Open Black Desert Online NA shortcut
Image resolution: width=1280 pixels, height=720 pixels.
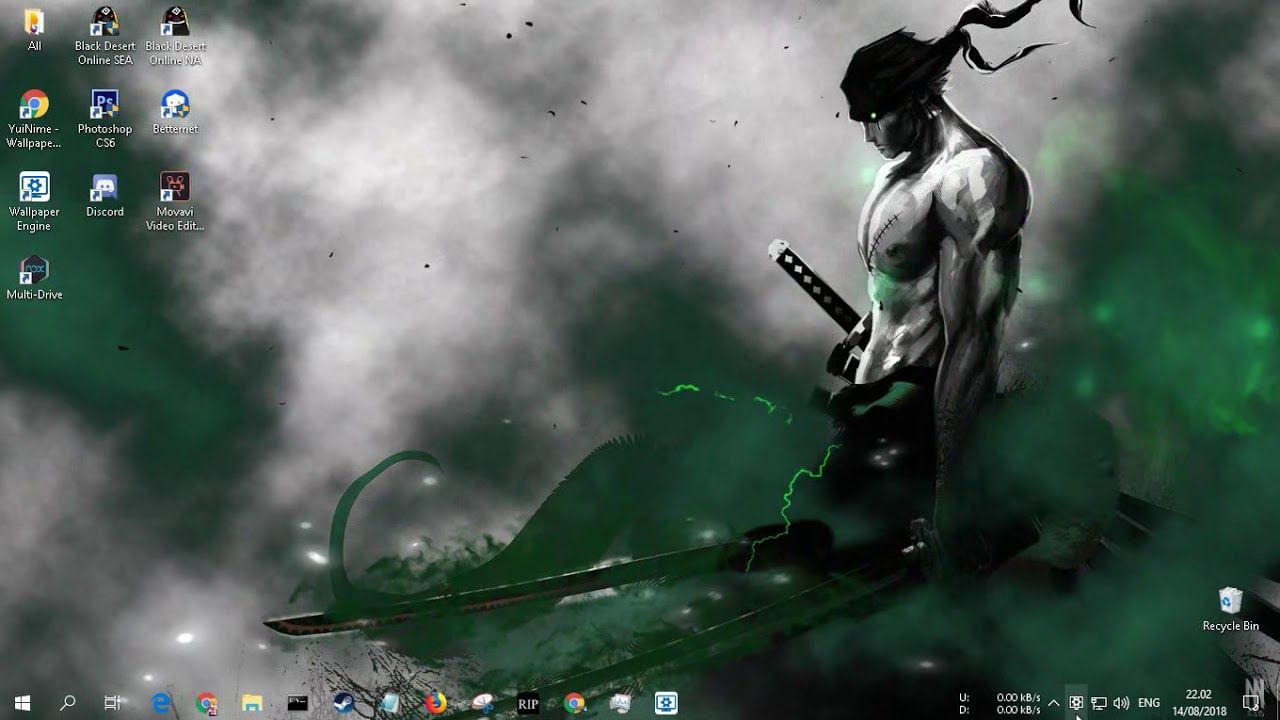pos(175,36)
